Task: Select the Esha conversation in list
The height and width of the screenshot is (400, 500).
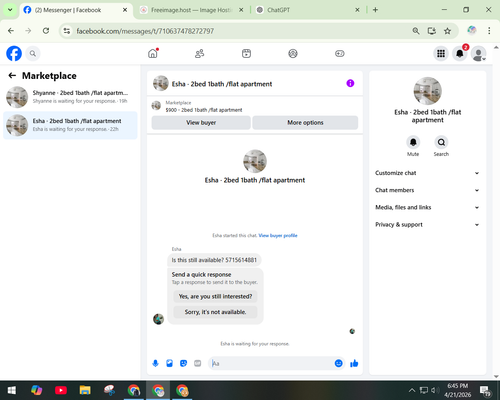Action: (70, 125)
